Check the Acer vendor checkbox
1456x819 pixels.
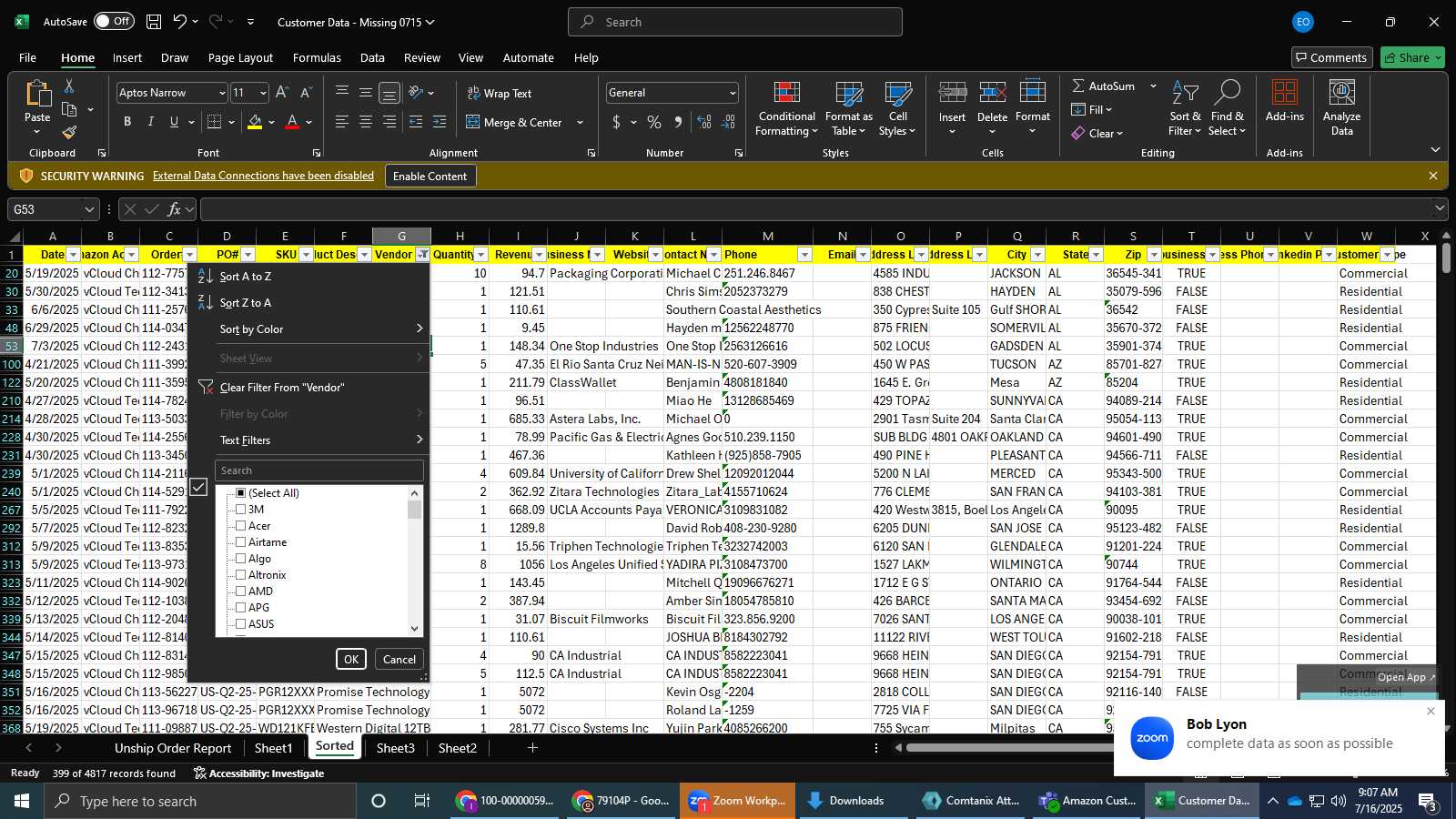[241, 526]
